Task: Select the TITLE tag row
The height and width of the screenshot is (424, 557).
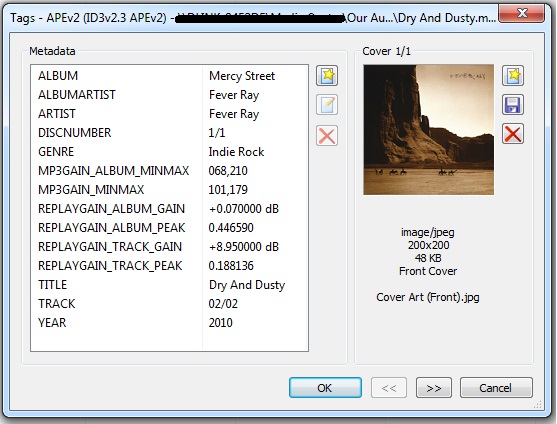Action: 169,285
